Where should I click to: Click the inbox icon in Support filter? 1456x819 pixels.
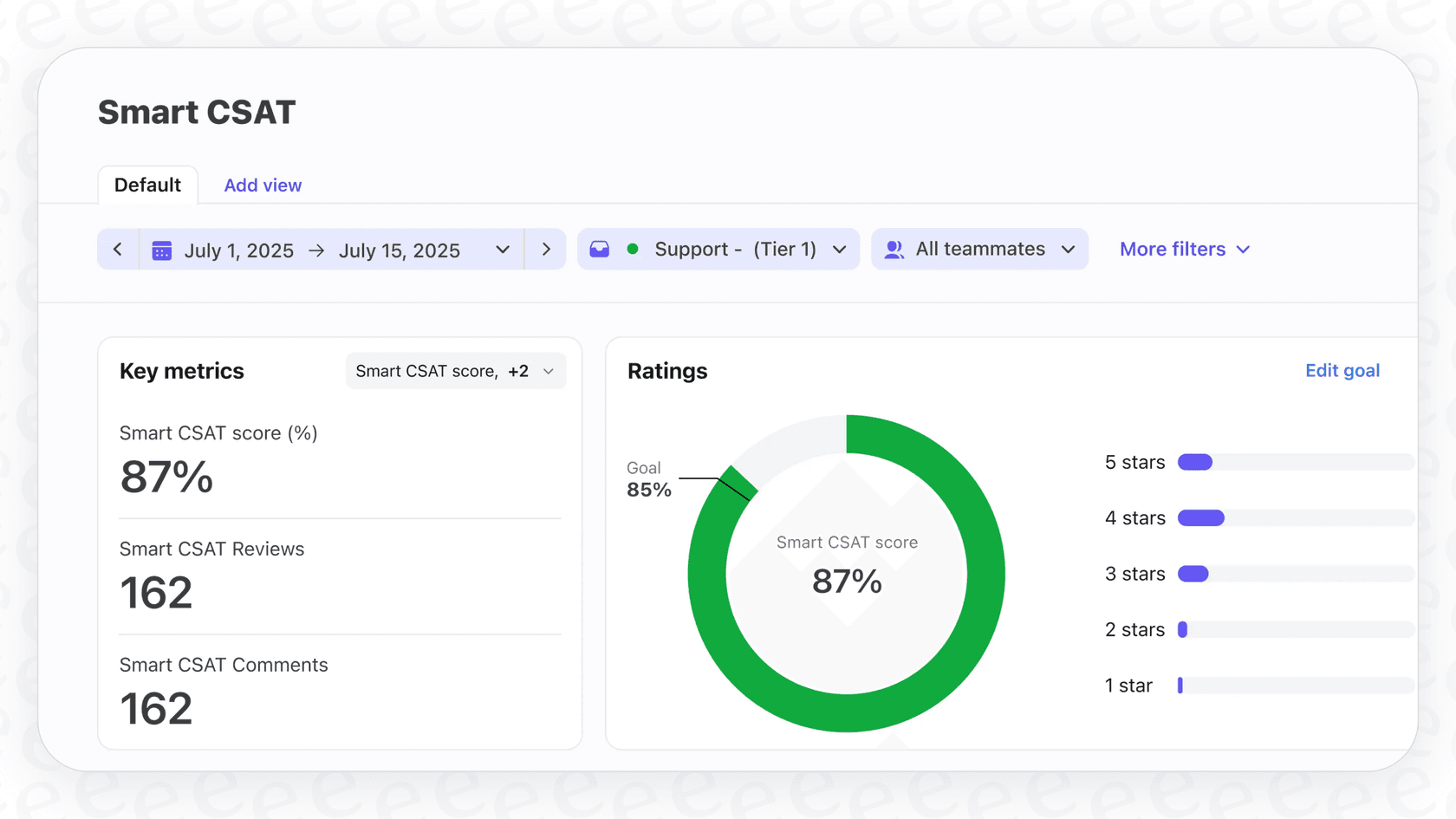point(600,250)
